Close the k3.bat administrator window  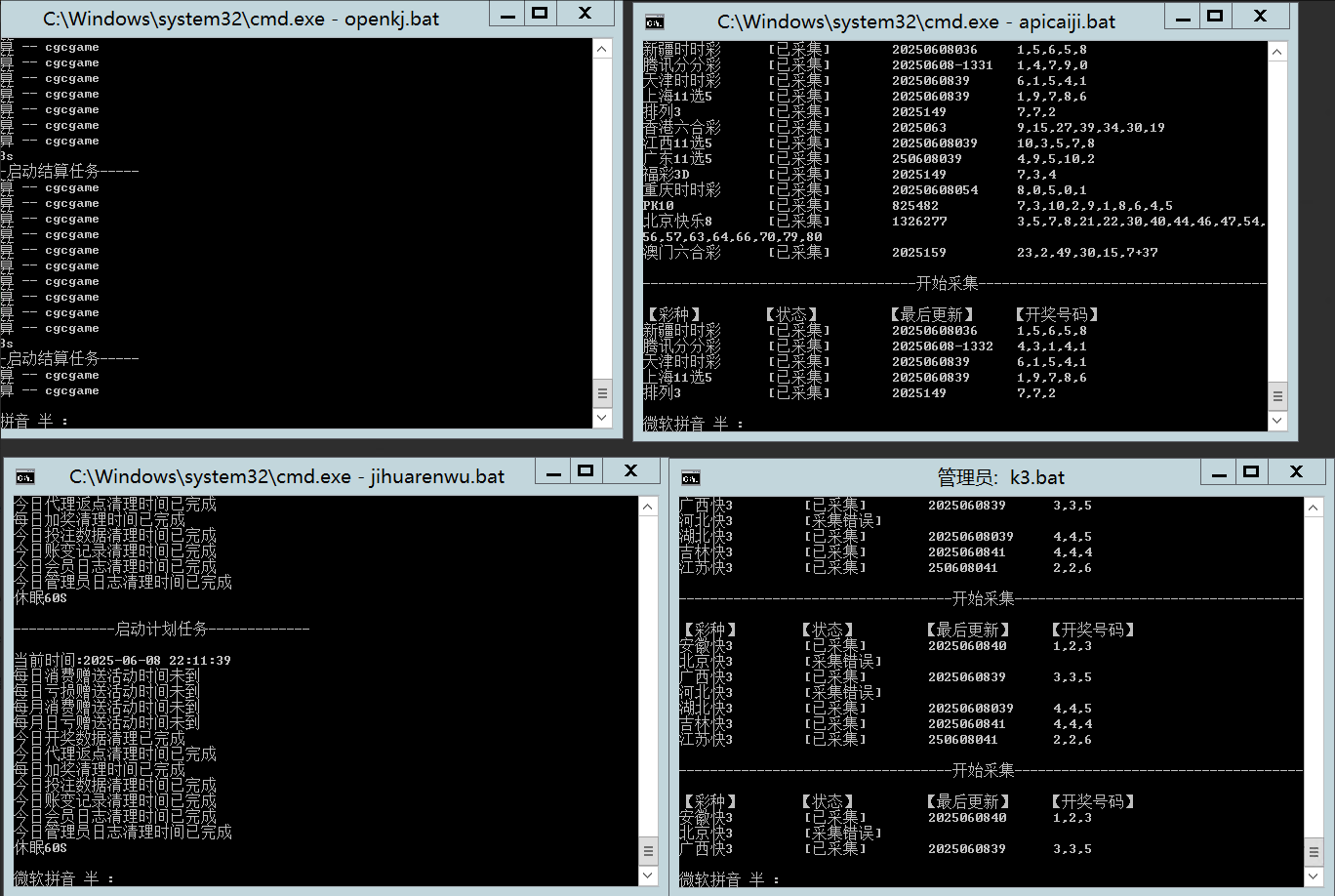(1296, 472)
